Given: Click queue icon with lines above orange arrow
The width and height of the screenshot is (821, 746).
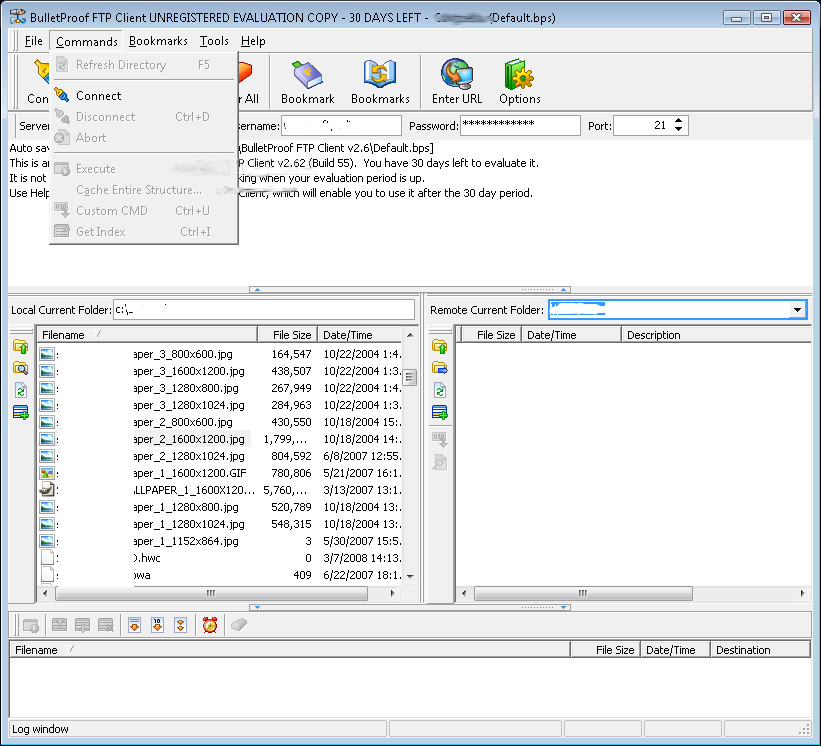Looking at the screenshot, I should click(135, 625).
